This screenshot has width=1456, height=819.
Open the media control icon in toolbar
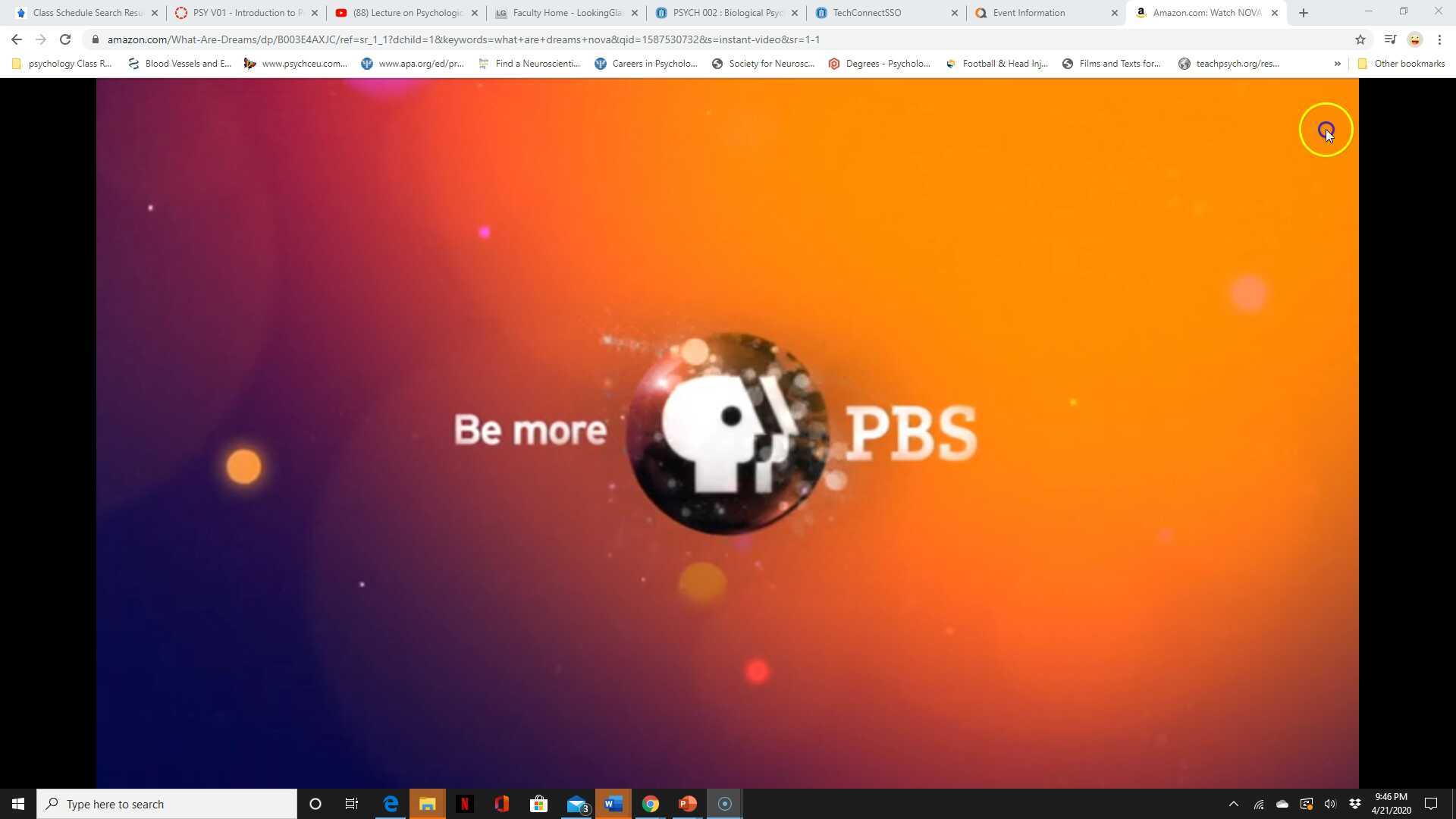1390,39
